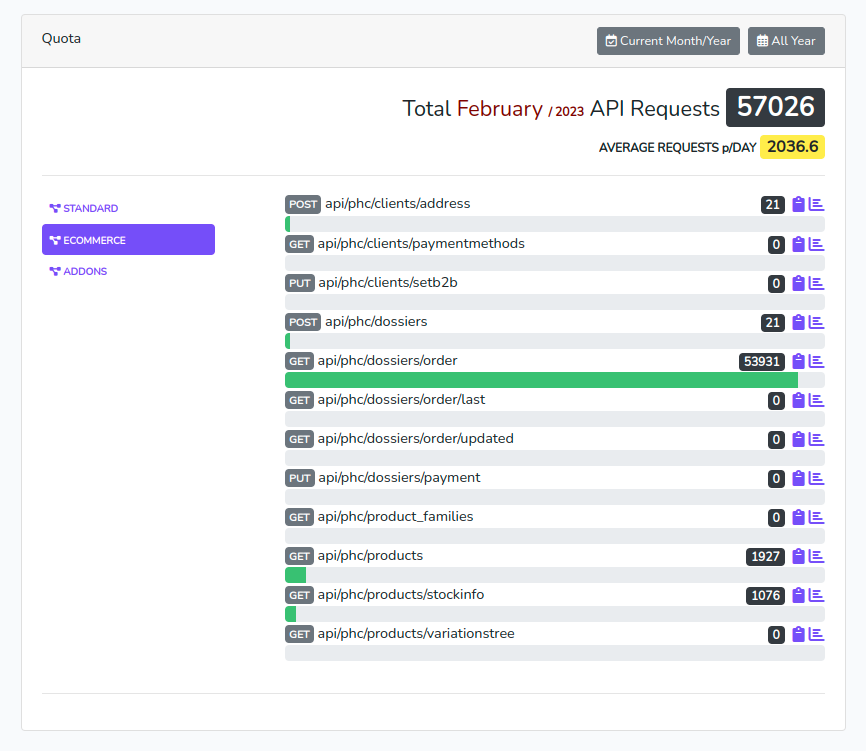Click clipboard icon for api/phc/clients/setb2b

point(798,283)
